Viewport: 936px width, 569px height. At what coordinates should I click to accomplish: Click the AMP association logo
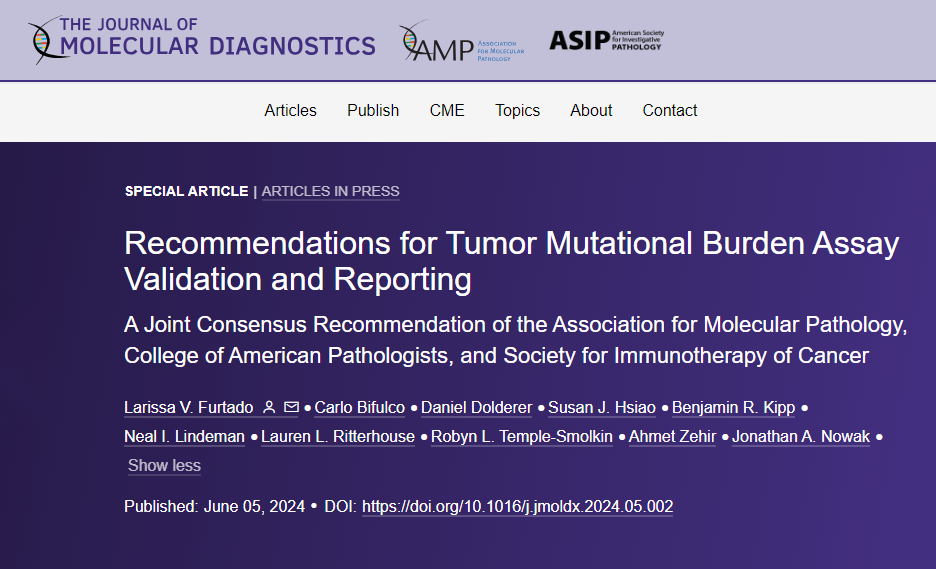[x=456, y=43]
